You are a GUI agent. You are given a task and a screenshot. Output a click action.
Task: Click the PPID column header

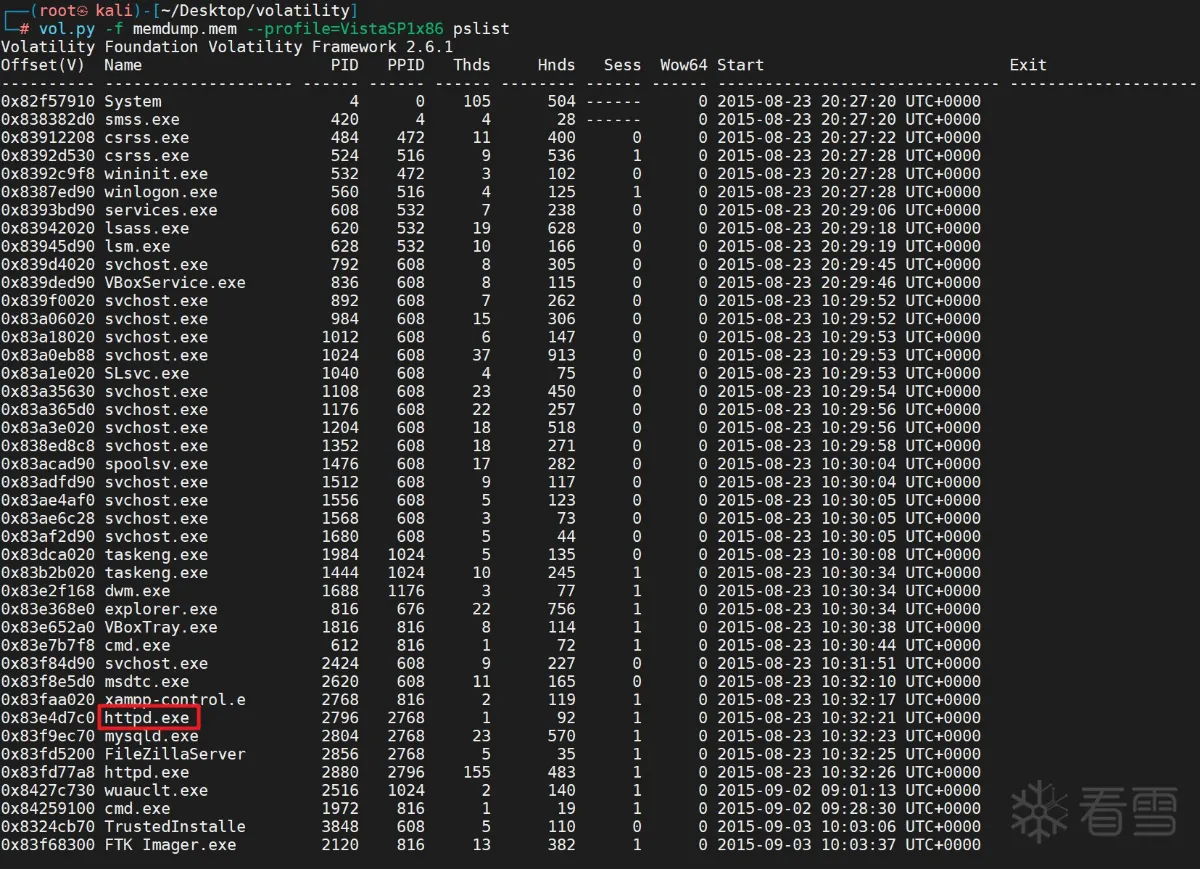(x=406, y=65)
